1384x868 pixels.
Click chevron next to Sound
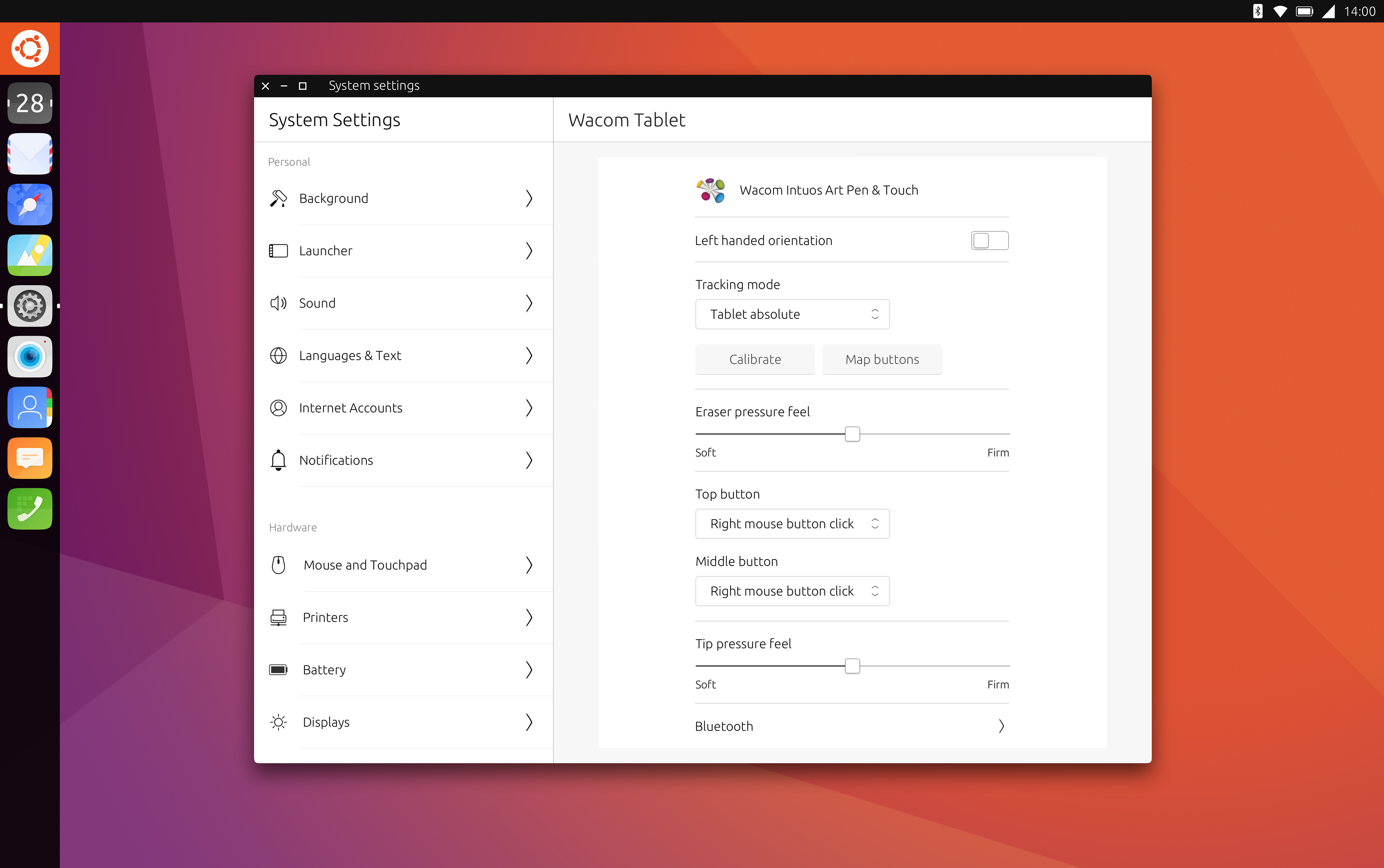click(529, 303)
